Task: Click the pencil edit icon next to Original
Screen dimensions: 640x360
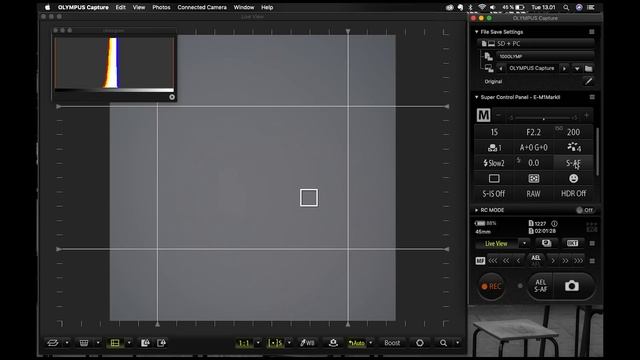Action: tap(589, 81)
